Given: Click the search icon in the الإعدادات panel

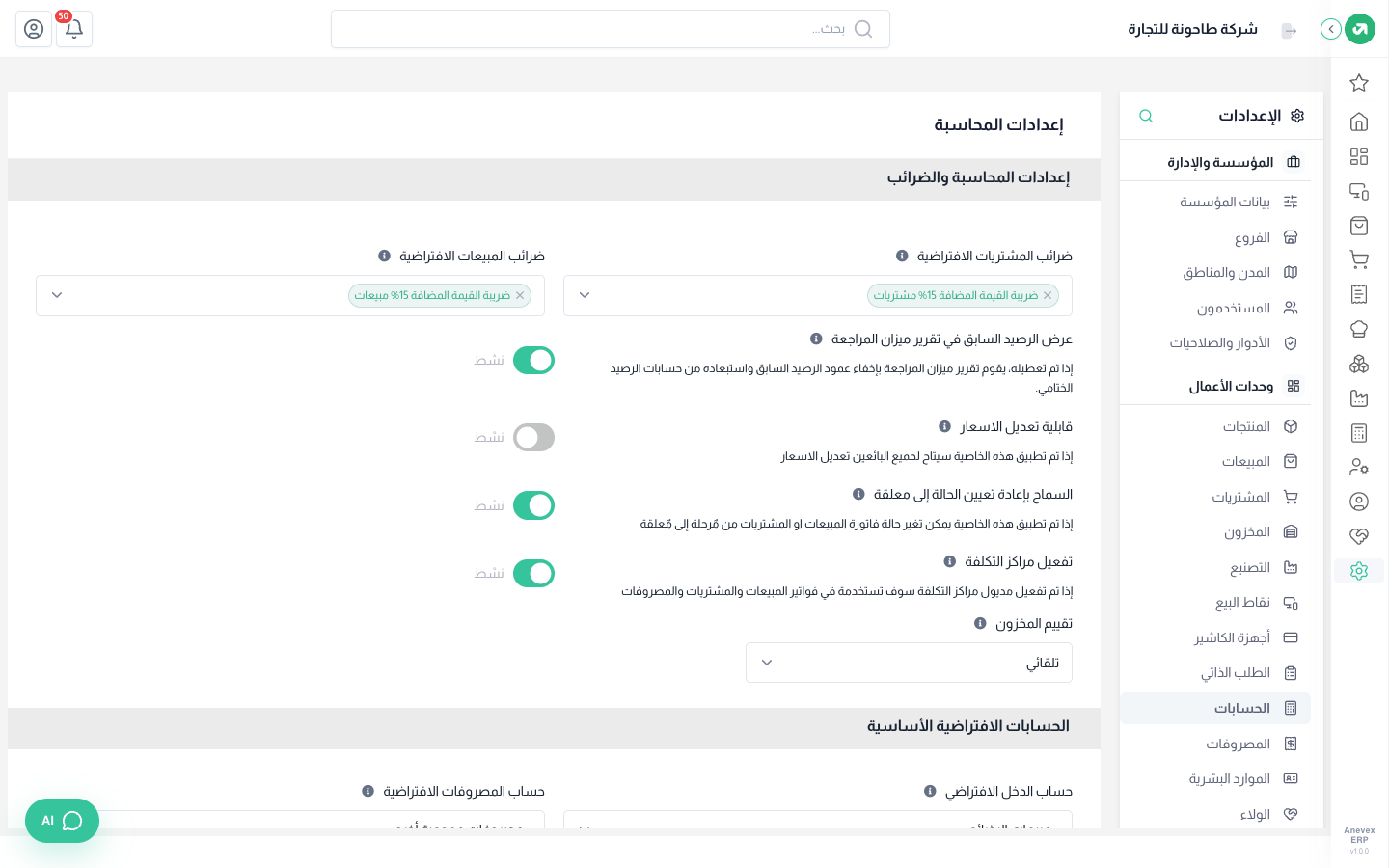Looking at the screenshot, I should point(1146,116).
